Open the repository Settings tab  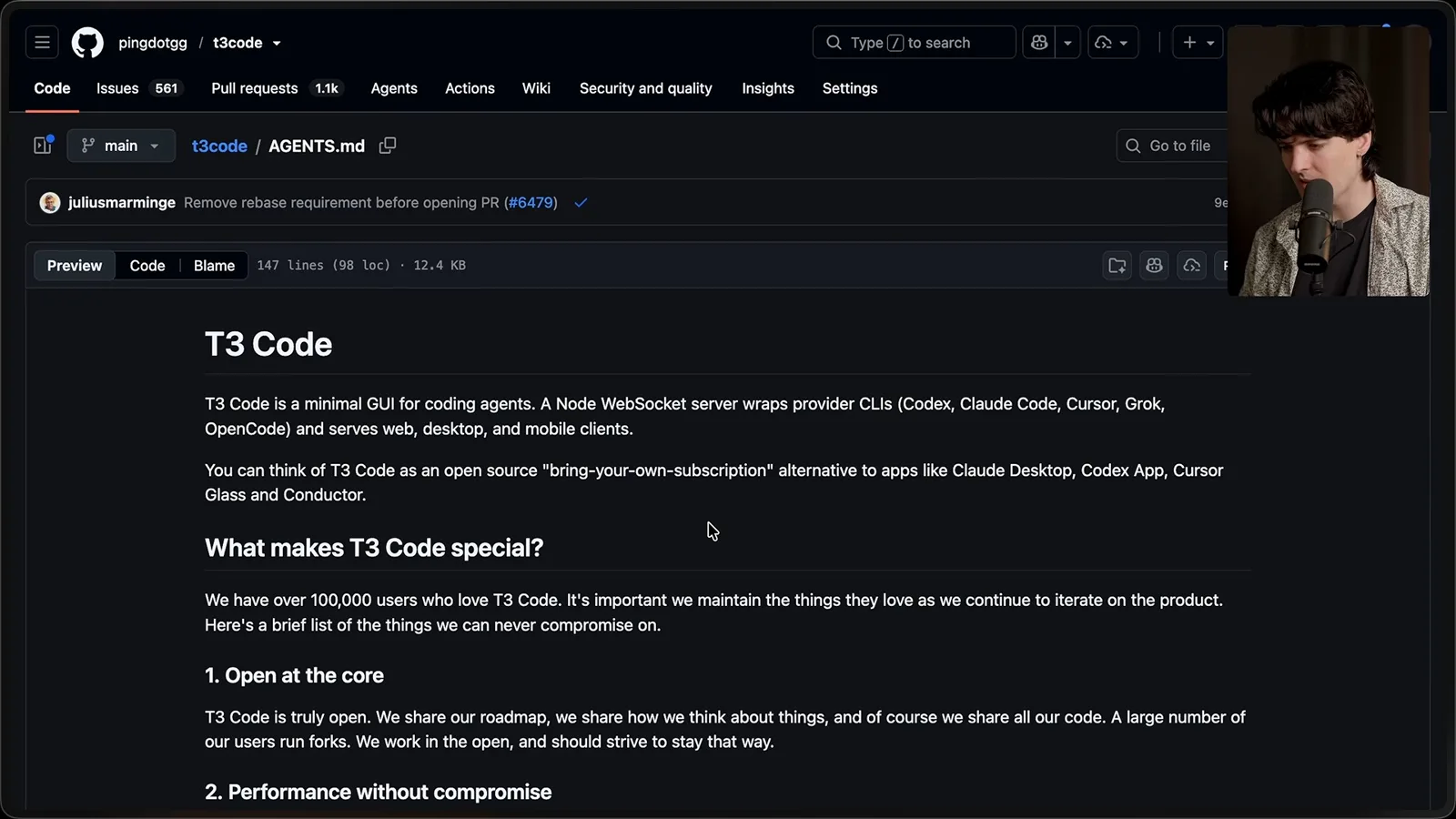[850, 88]
